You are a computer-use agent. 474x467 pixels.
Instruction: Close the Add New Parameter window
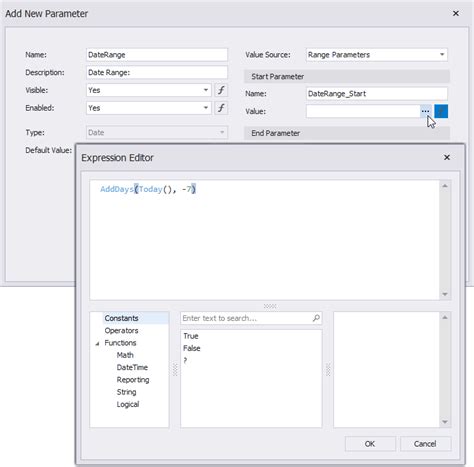pos(456,13)
